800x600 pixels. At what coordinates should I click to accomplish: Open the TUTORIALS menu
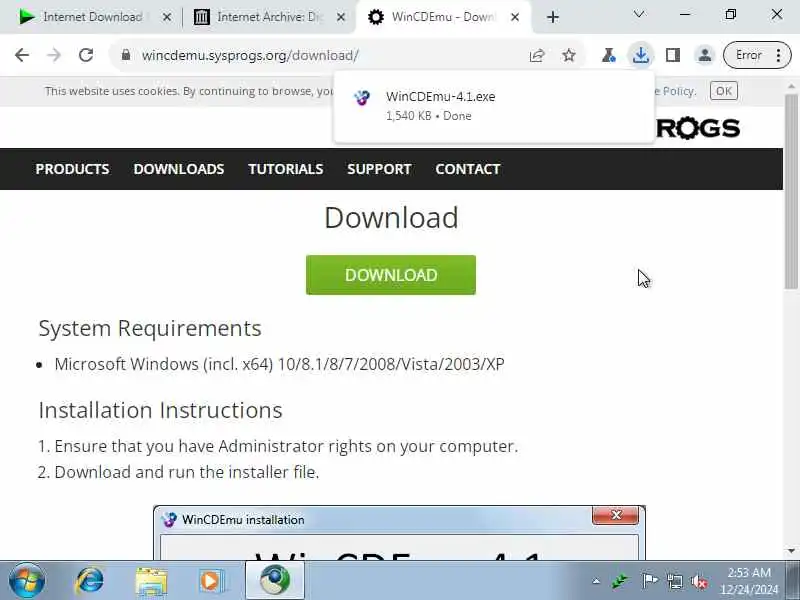coord(286,169)
